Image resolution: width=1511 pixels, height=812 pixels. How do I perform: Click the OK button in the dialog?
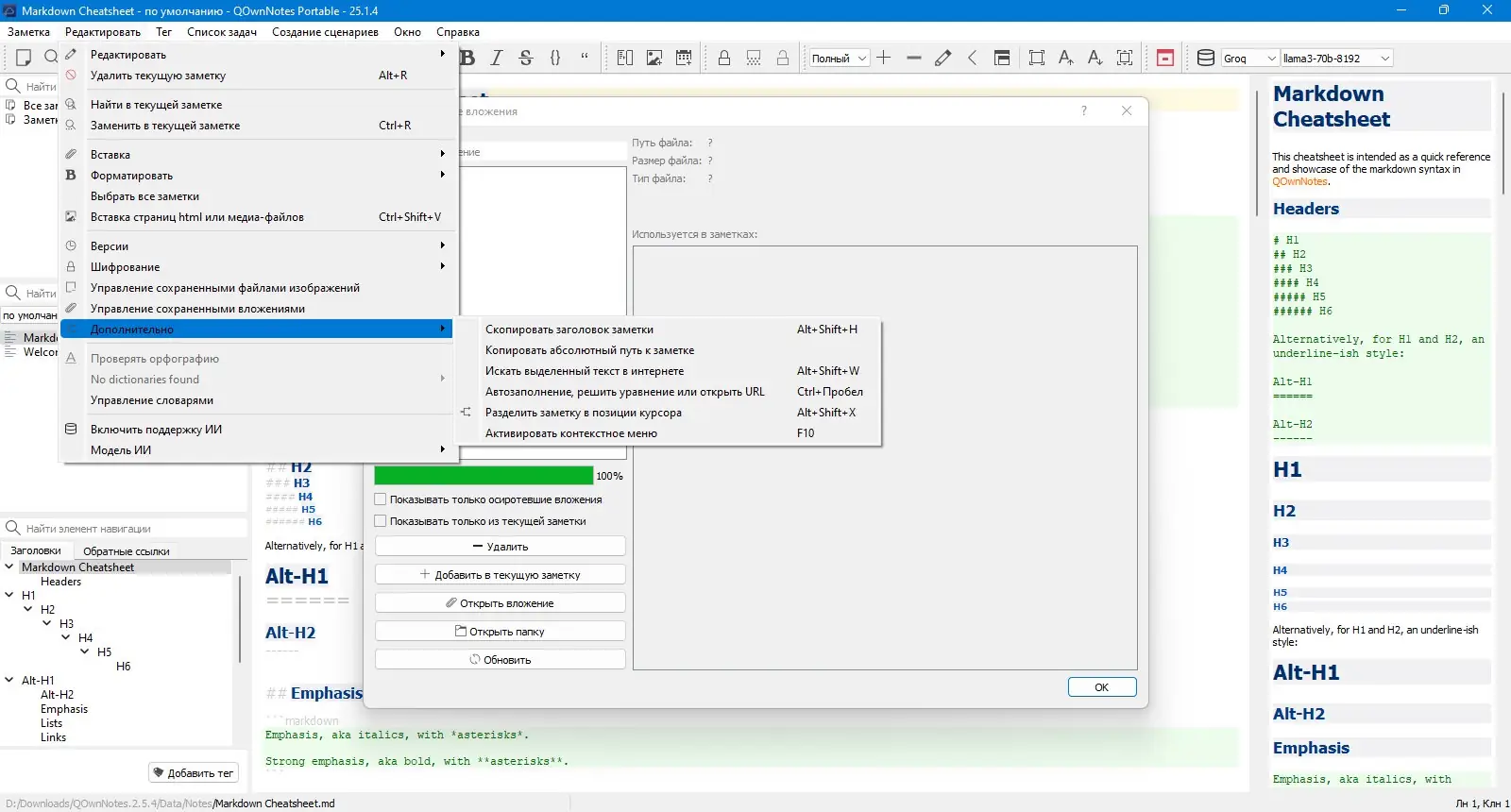(x=1101, y=687)
